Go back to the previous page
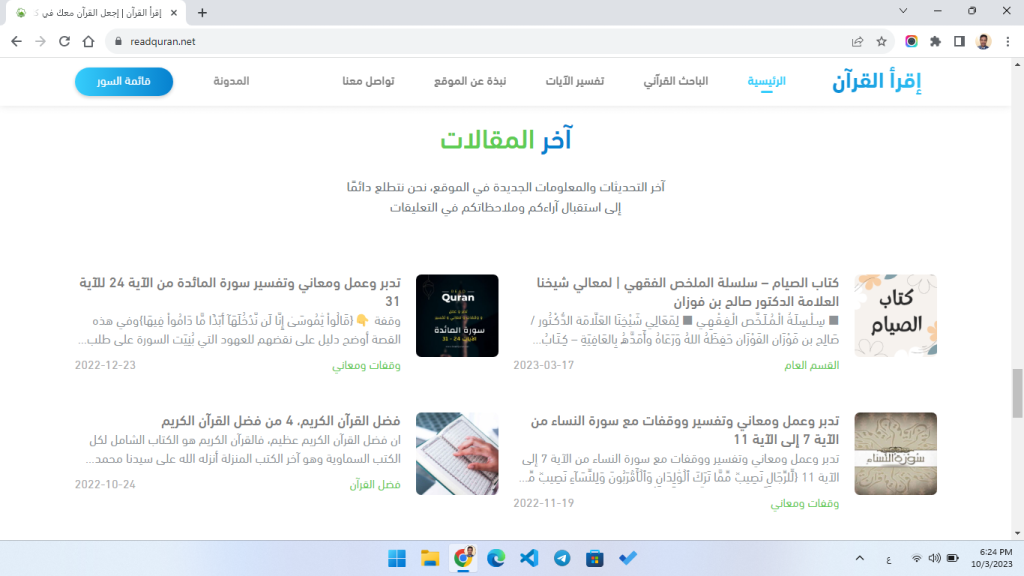The width and height of the screenshot is (1024, 576). 16,41
